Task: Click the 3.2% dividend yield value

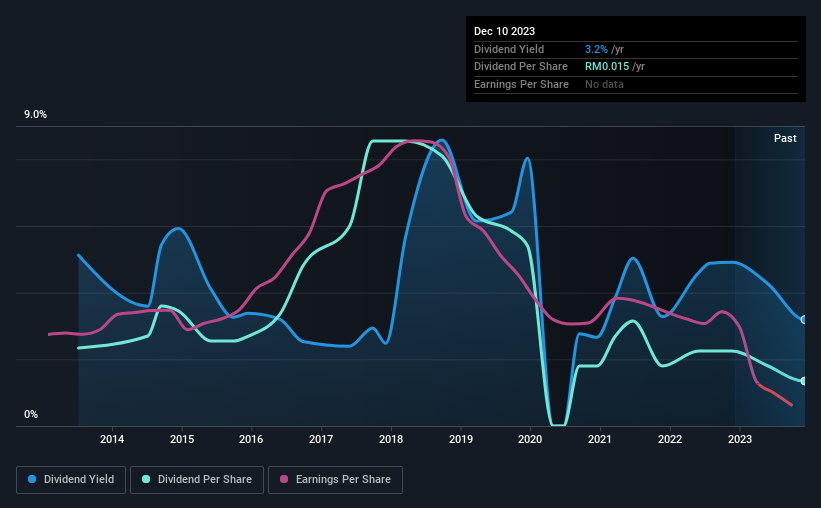Action: tap(596, 49)
